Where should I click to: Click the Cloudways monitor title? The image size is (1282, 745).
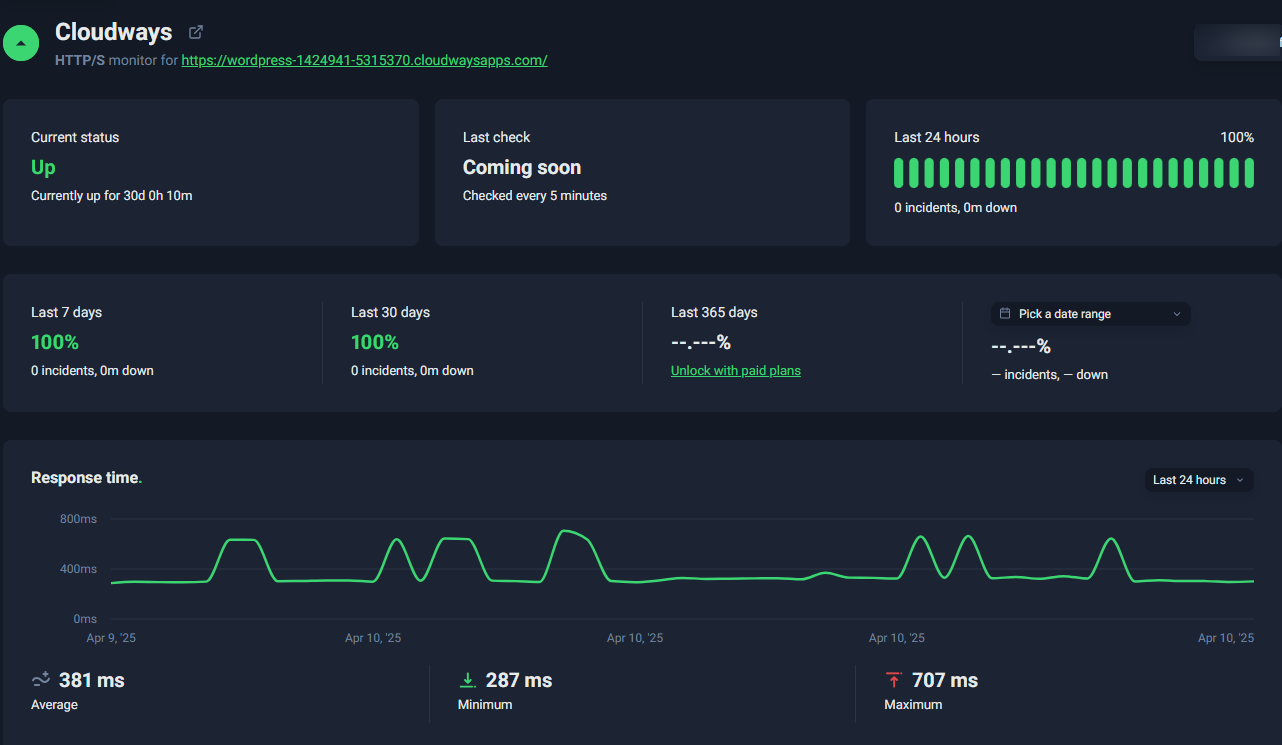tap(114, 32)
